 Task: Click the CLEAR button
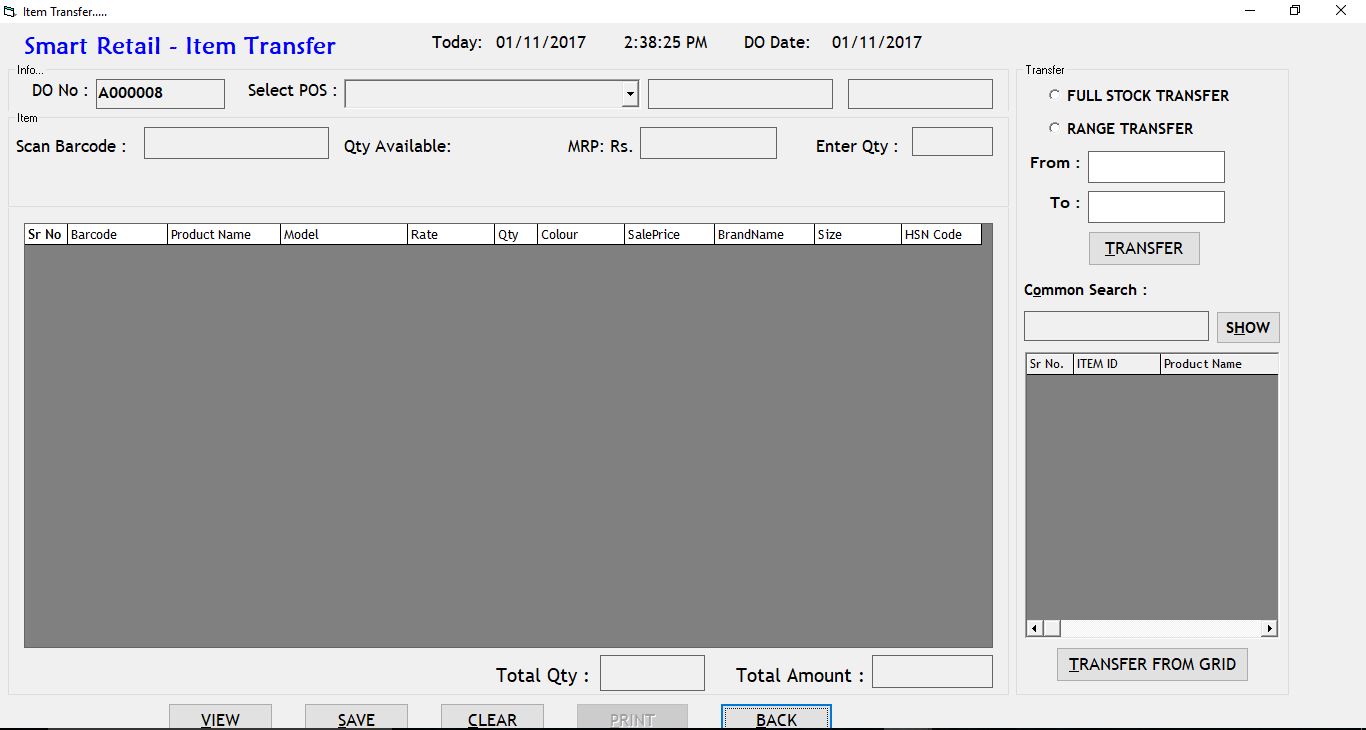click(492, 718)
